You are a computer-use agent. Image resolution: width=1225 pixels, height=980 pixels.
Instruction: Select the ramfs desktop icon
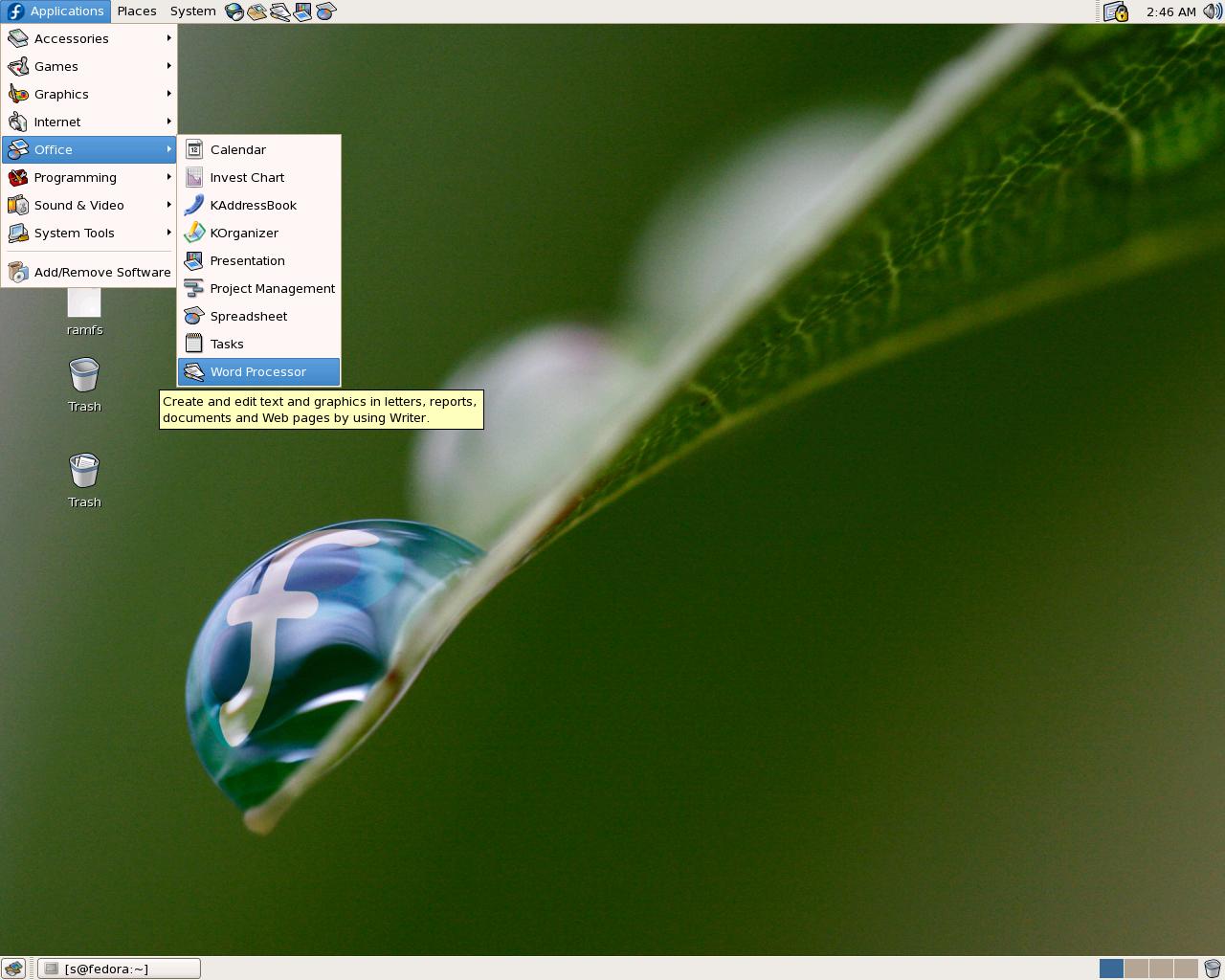click(84, 312)
